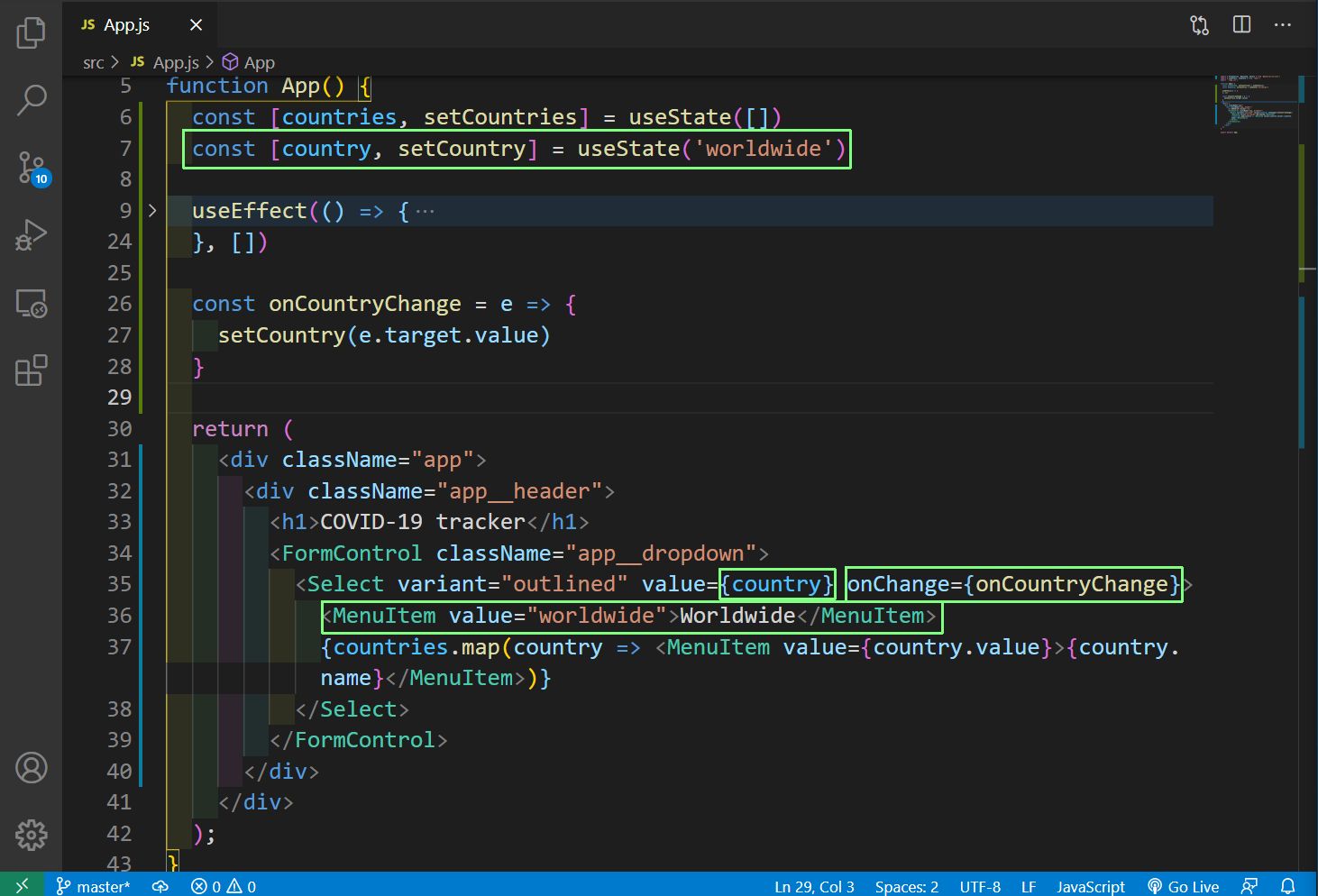Expand the collapsed code ellipsis on line 9

[425, 212]
